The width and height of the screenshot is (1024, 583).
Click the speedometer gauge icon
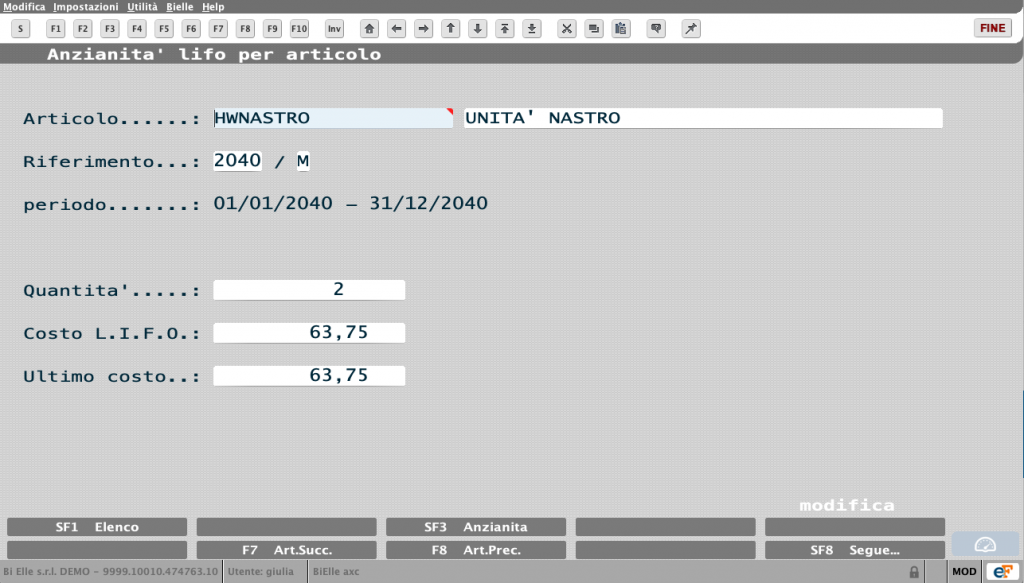click(985, 544)
